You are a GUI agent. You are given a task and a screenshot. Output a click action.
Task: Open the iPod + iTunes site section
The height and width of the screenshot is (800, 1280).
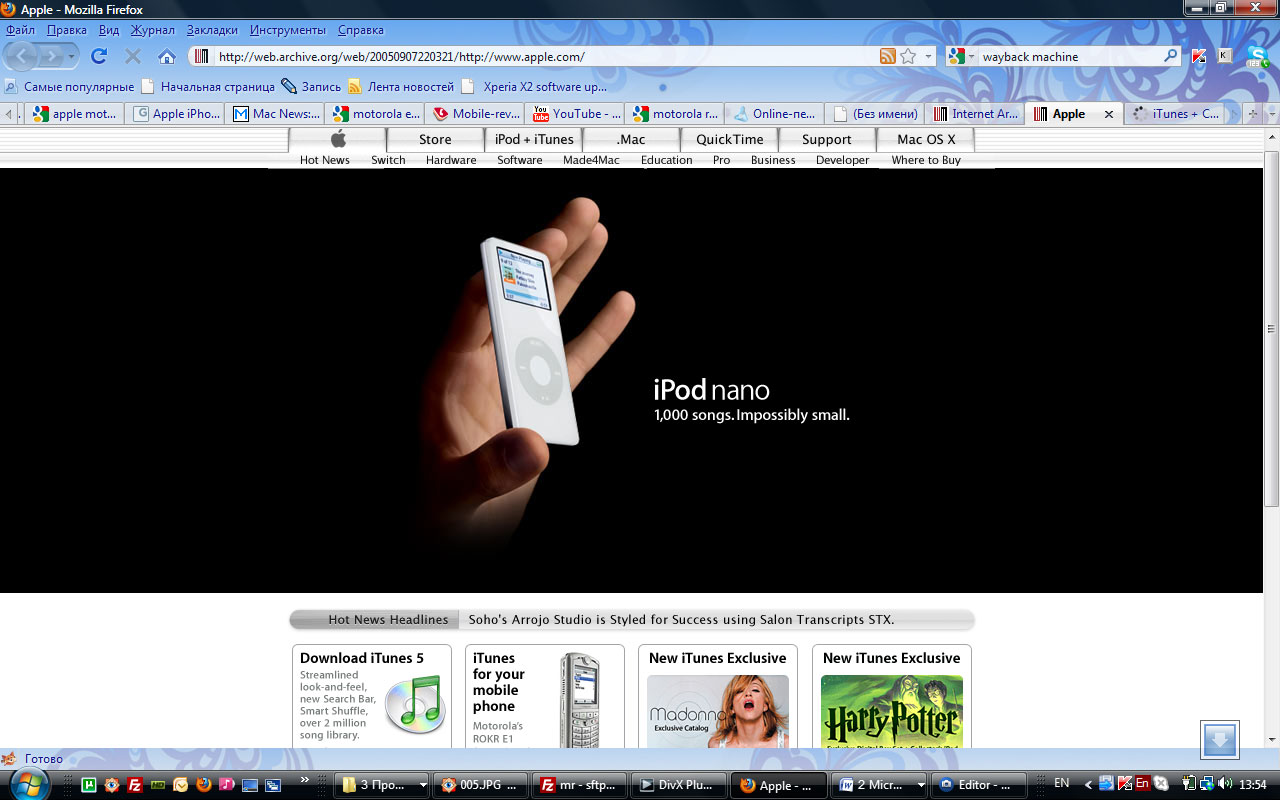coord(534,139)
